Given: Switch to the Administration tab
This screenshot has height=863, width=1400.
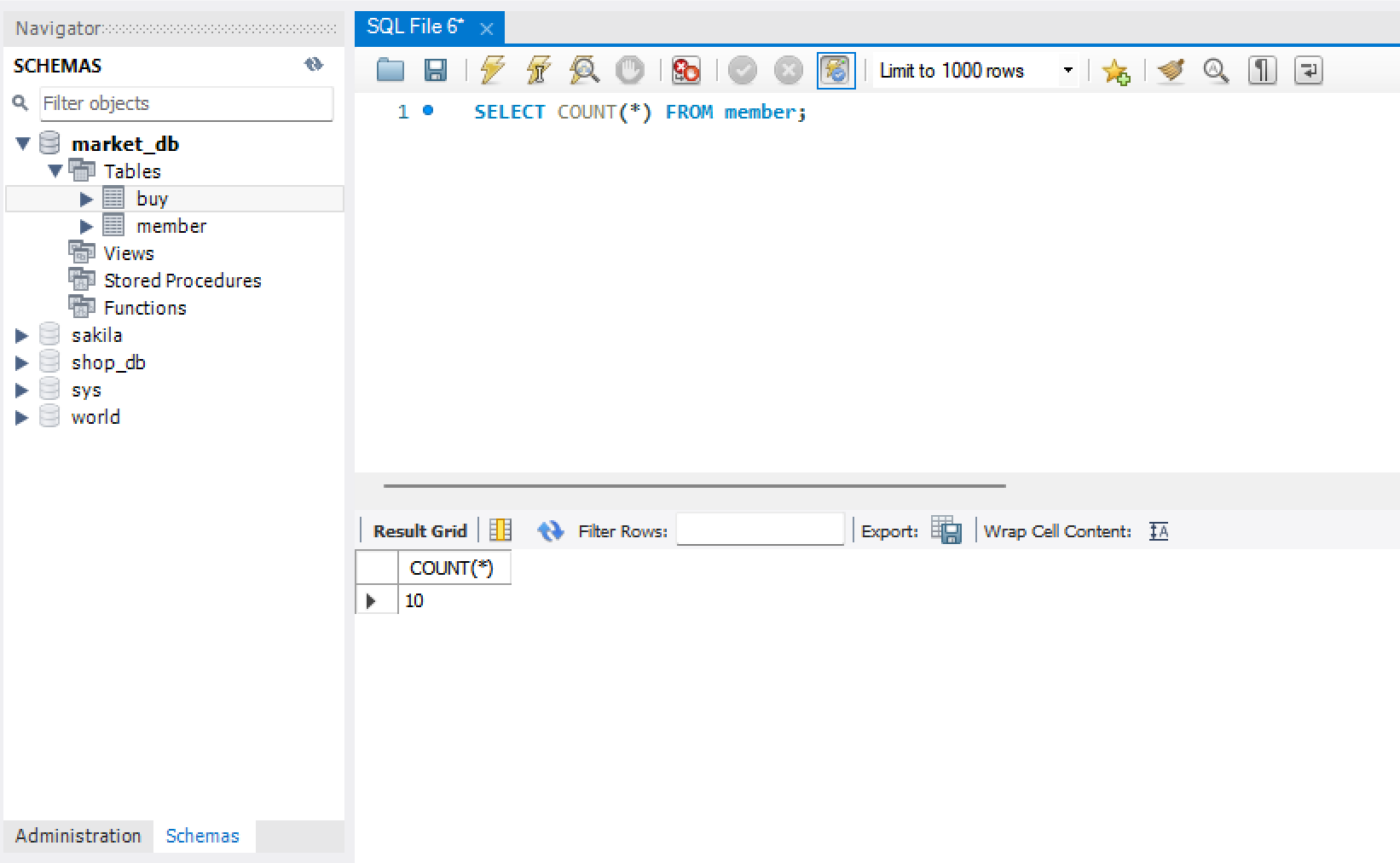Looking at the screenshot, I should [78, 836].
